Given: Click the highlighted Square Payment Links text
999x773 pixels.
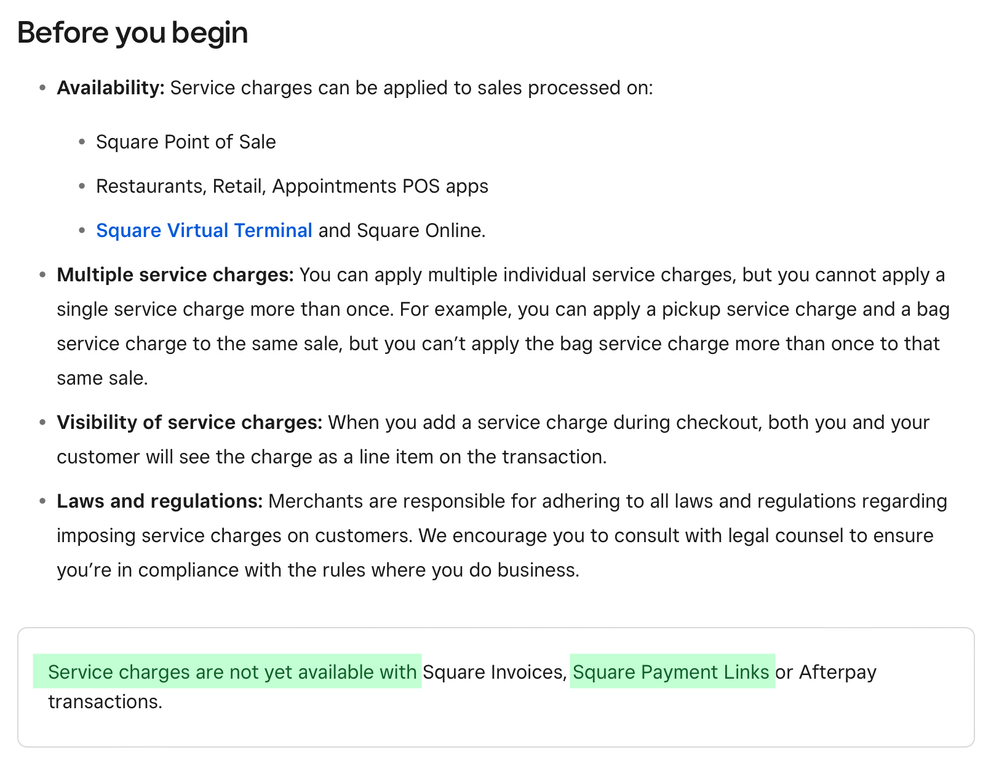Looking at the screenshot, I should 671,672.
